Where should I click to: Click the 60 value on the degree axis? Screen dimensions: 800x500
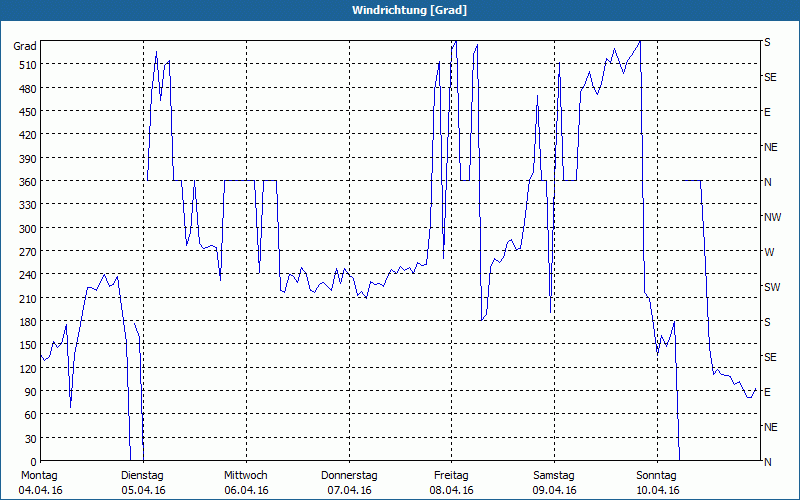(31, 415)
